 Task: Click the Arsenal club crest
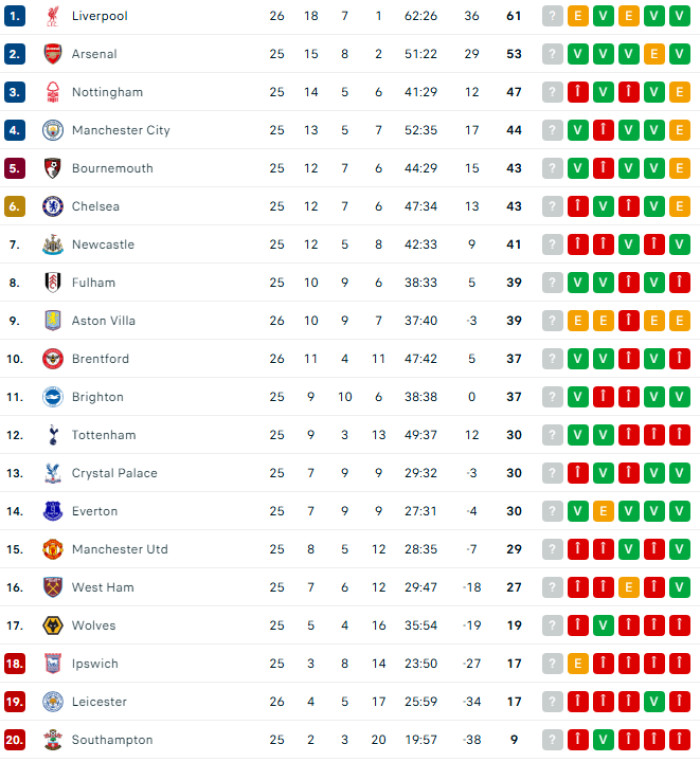52,54
